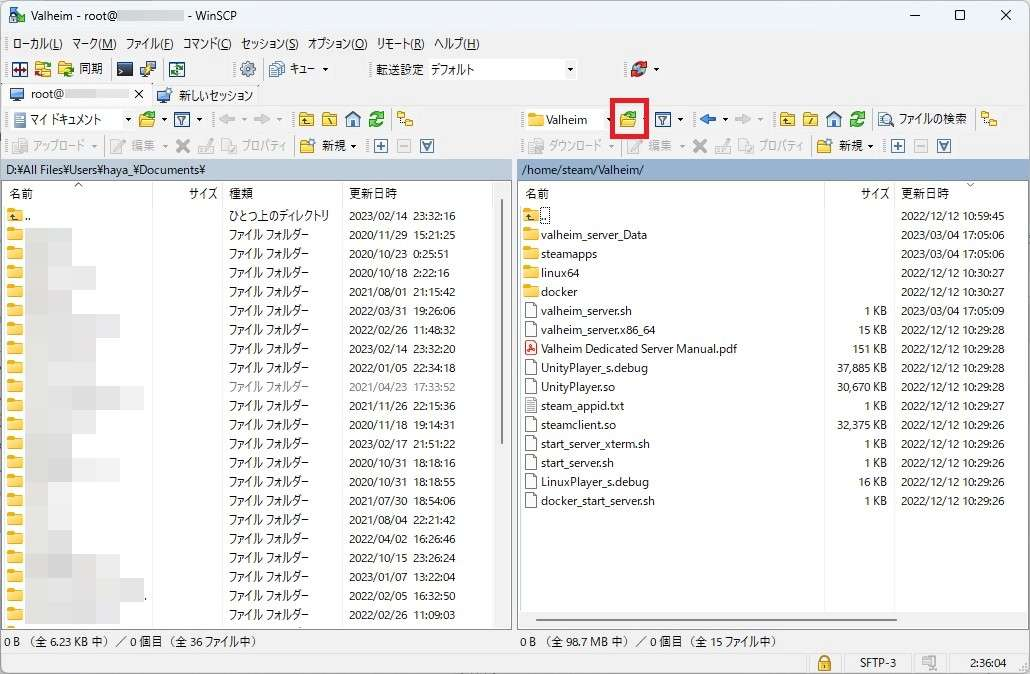Click the remote open directory icon

click(629, 120)
